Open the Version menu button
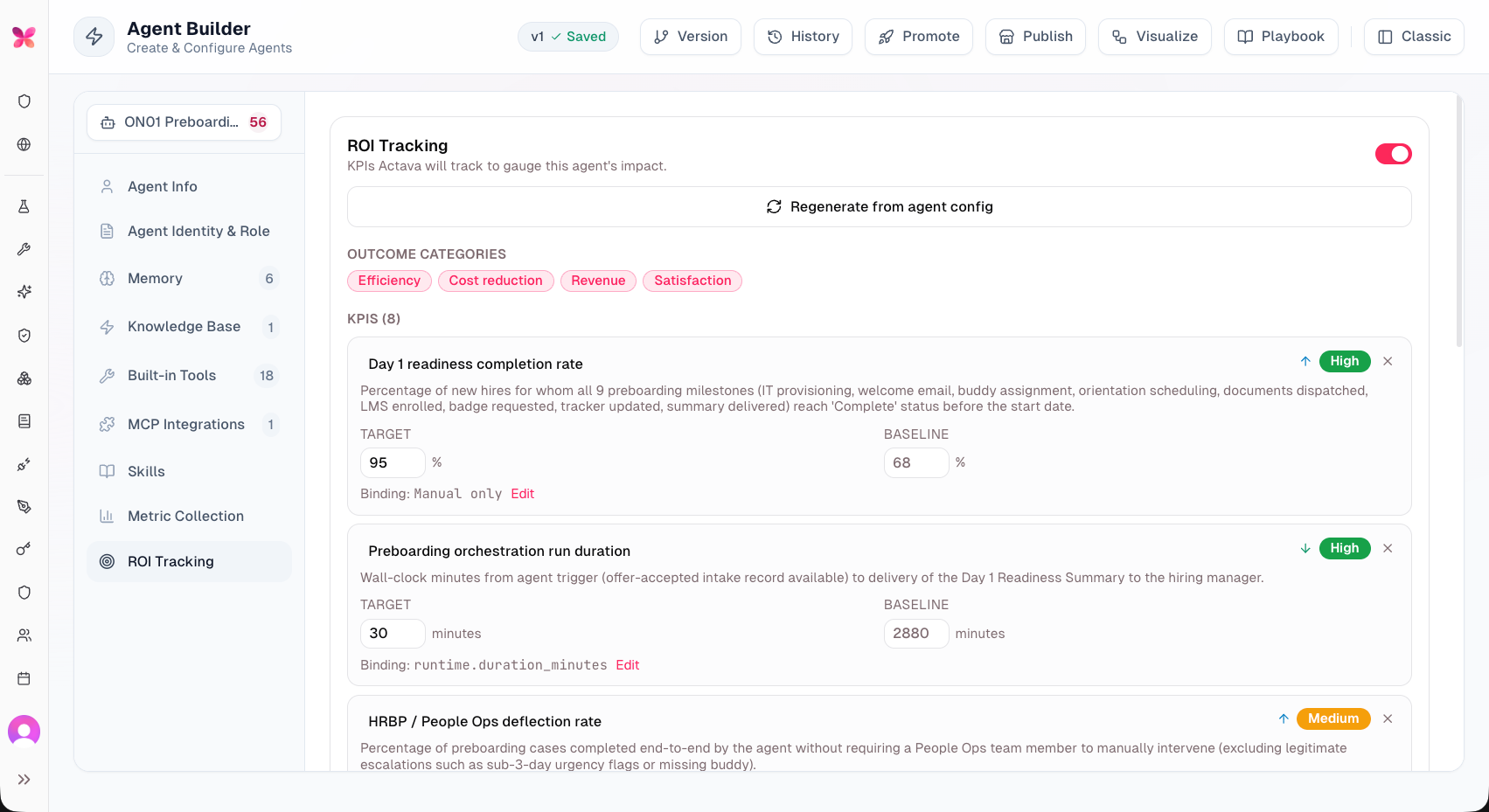The image size is (1489, 812). click(691, 37)
